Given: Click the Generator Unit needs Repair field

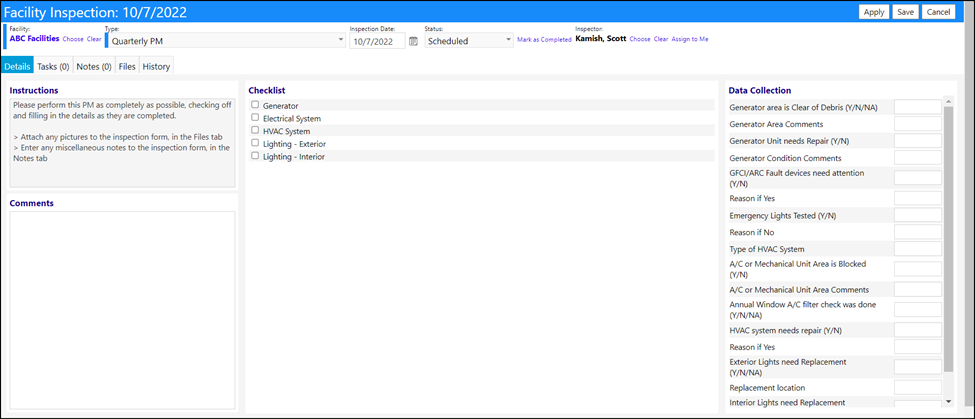Looking at the screenshot, I should 918,140.
